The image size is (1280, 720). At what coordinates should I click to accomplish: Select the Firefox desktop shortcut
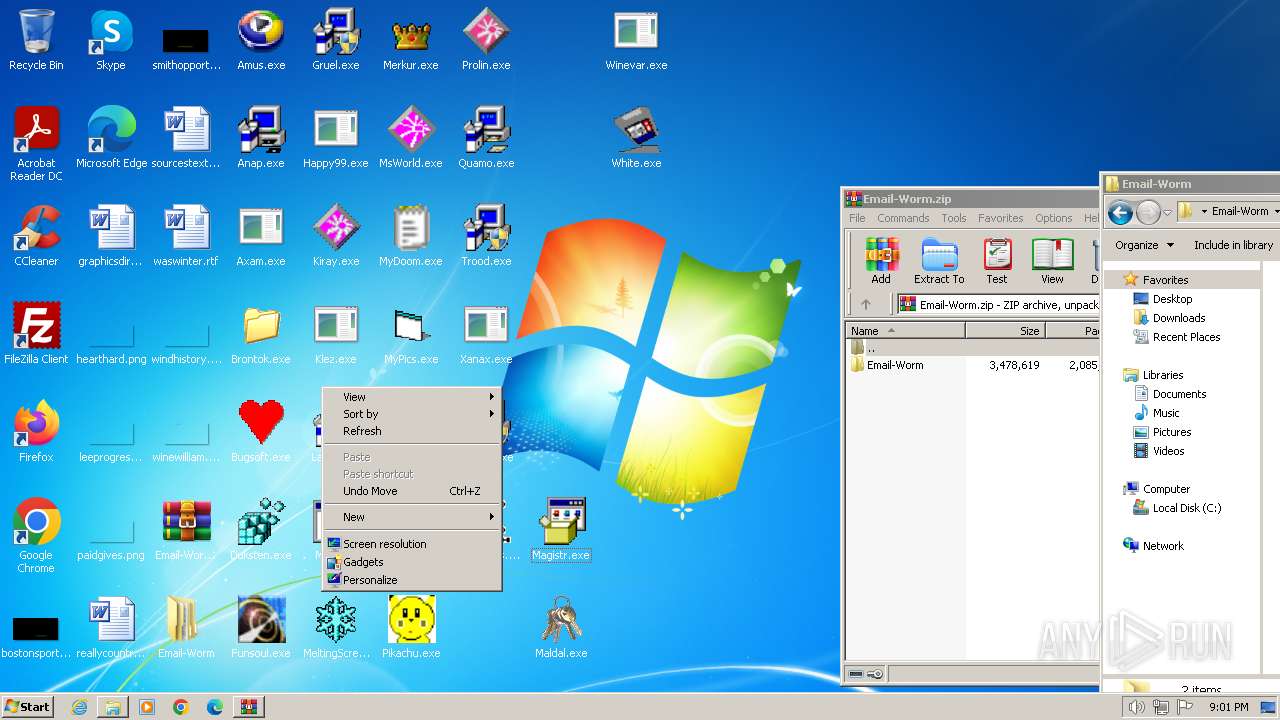[x=36, y=432]
